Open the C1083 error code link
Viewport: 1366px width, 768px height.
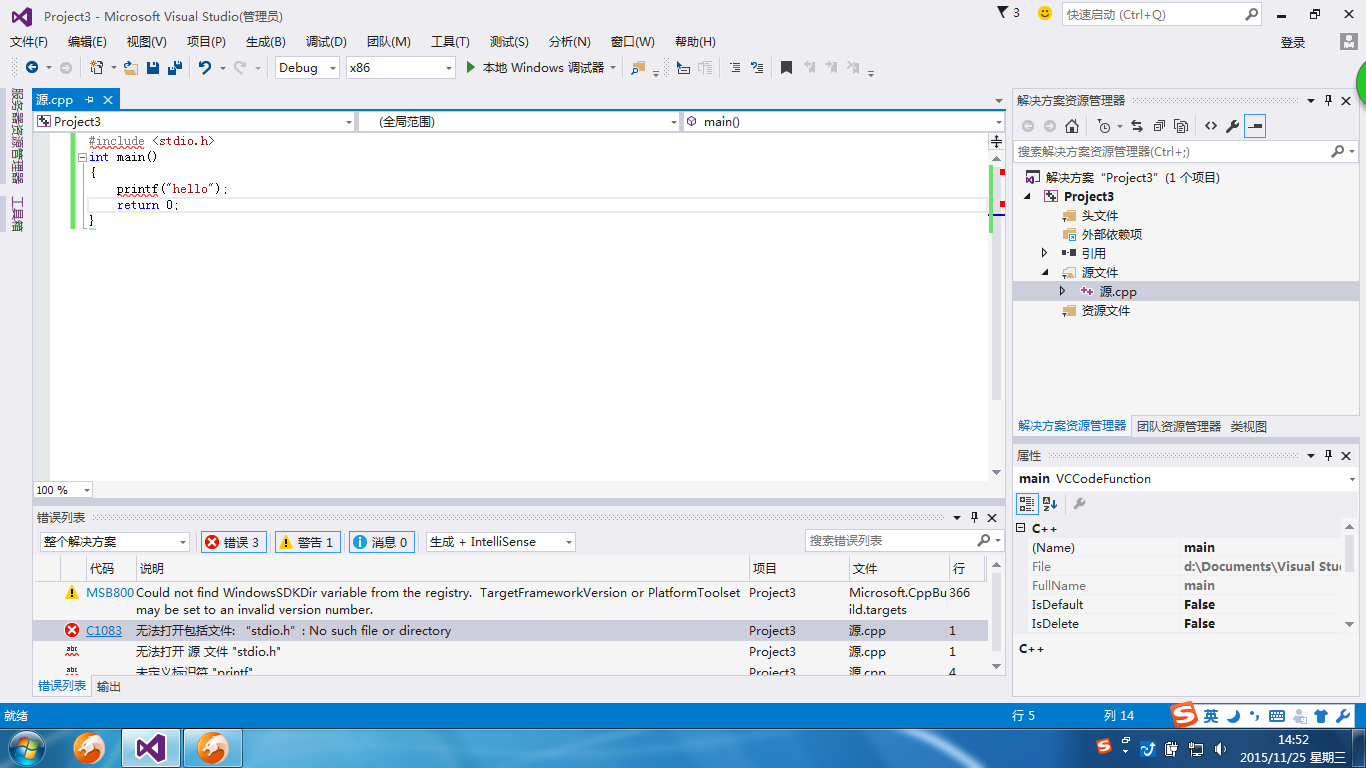pos(104,631)
